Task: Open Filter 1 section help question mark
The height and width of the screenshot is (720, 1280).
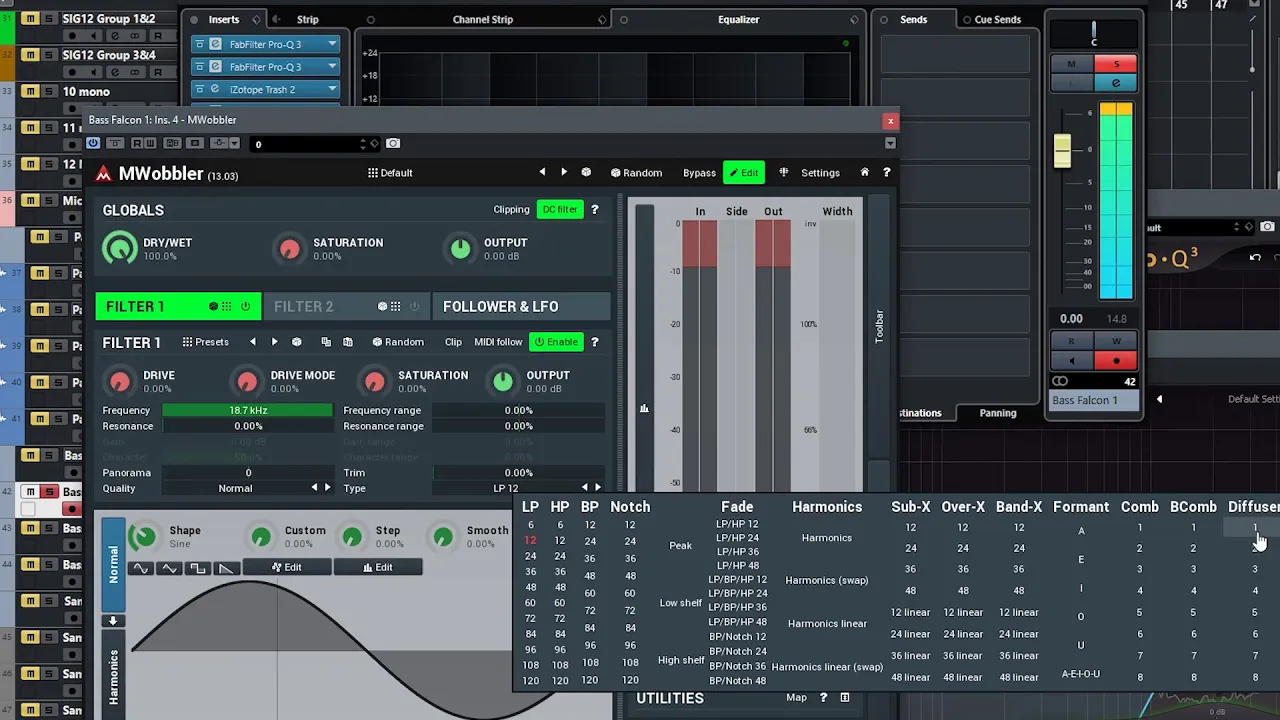Action: coord(594,342)
